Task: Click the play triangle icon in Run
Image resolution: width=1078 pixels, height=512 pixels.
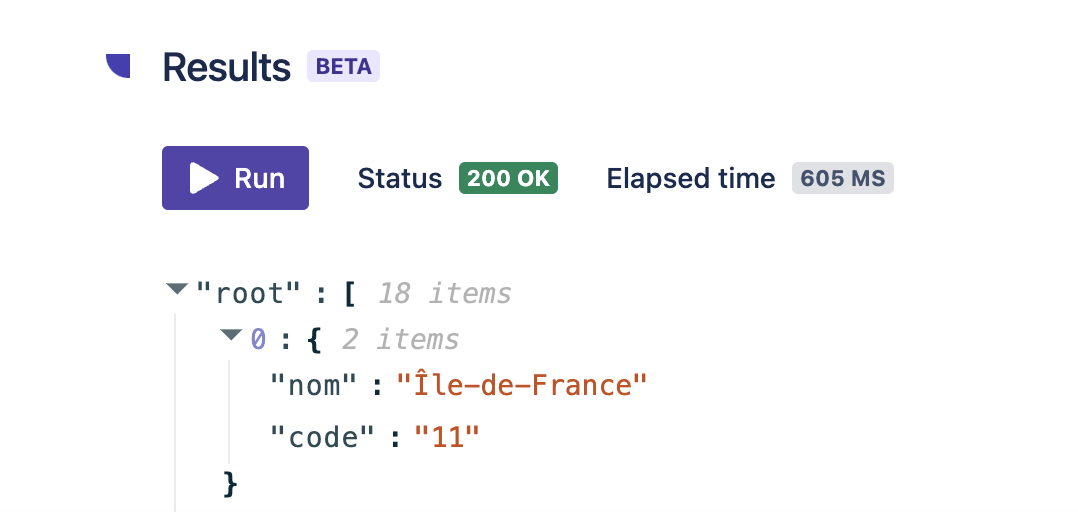Action: (204, 178)
